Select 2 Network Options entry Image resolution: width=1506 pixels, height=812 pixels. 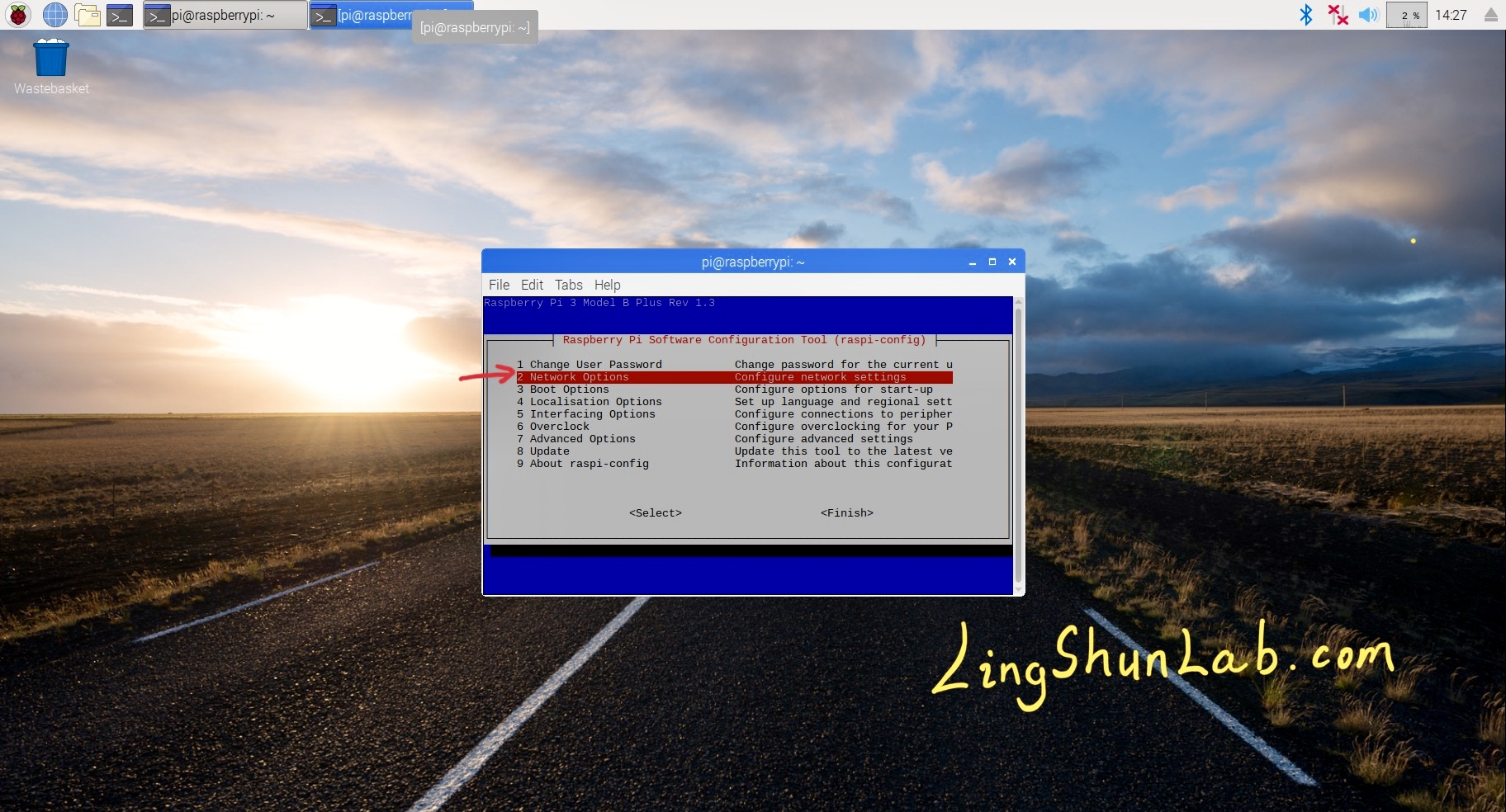[x=735, y=377]
